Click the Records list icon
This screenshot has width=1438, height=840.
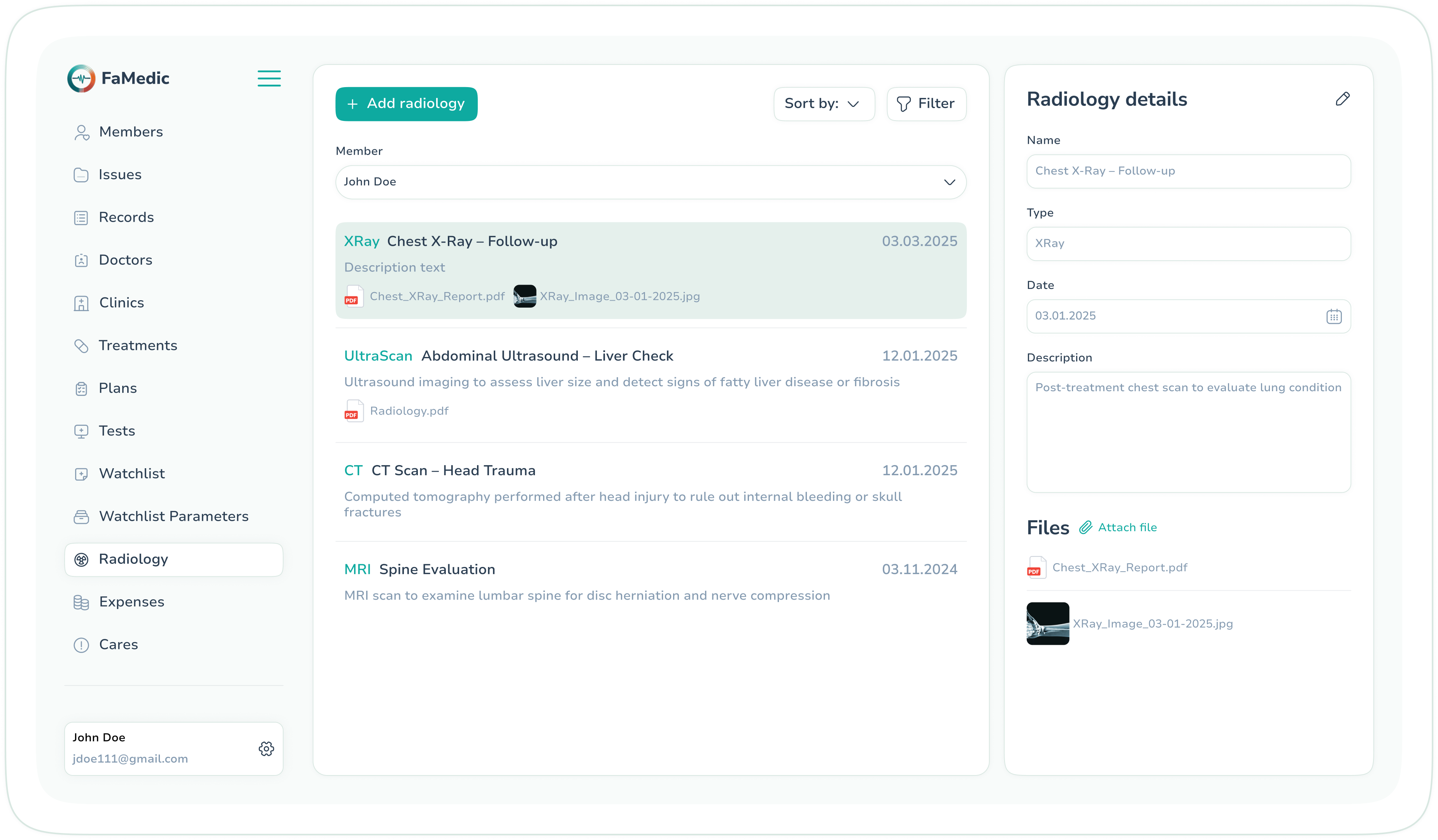[81, 218]
